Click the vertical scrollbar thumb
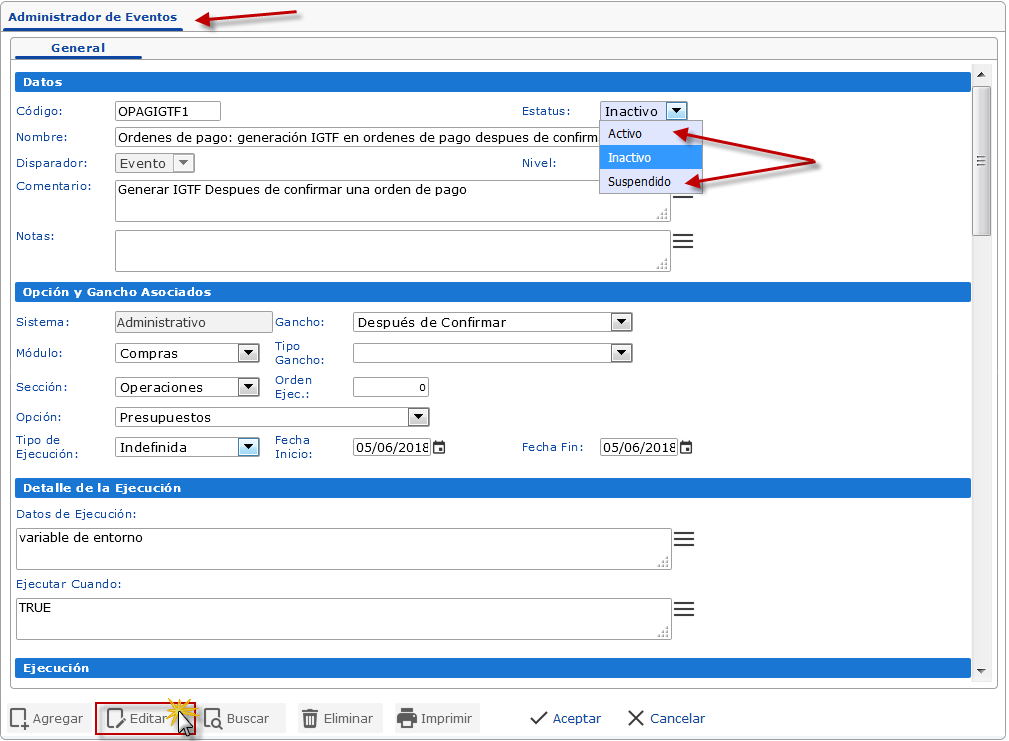This screenshot has width=1009, height=741. coord(981,161)
